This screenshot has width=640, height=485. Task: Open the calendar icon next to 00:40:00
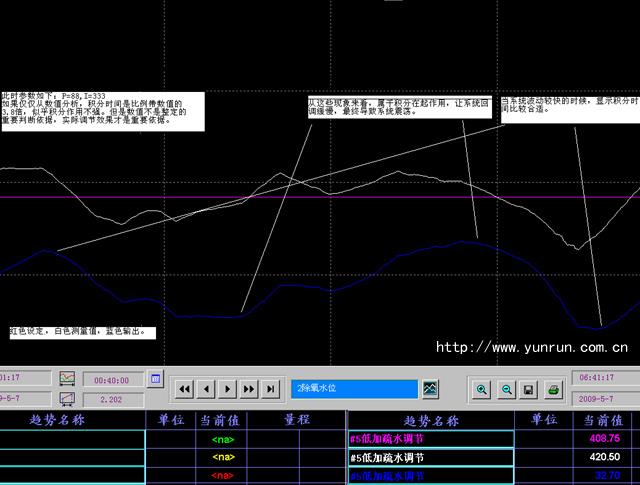click(155, 379)
